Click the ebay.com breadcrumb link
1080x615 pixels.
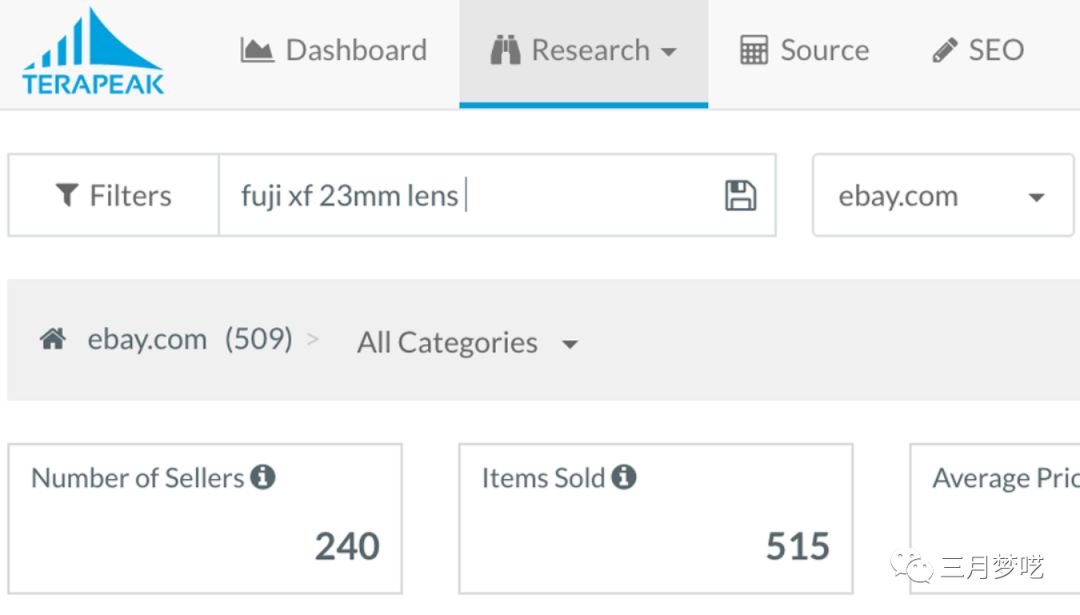click(147, 340)
